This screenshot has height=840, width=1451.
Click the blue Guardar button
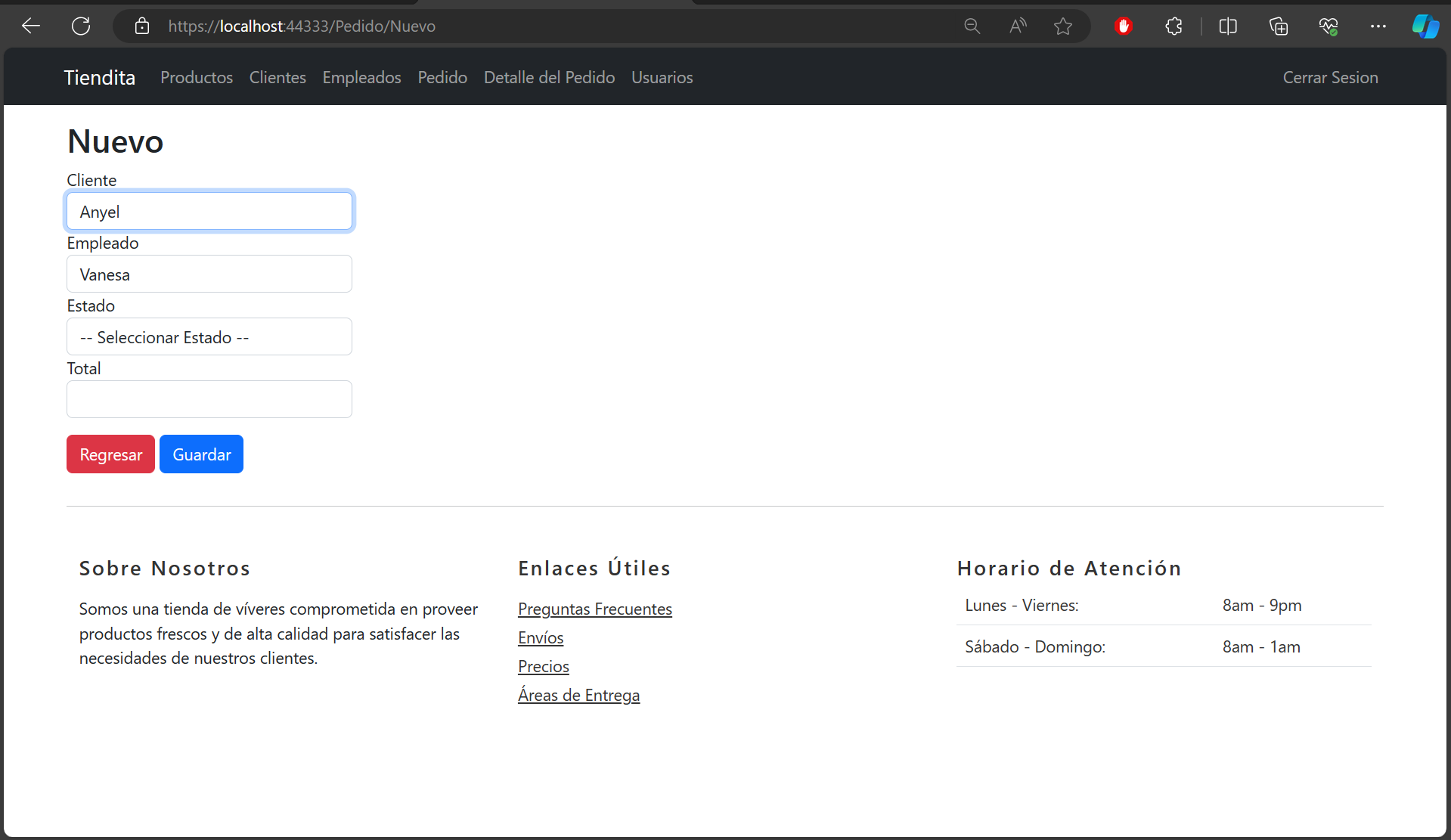[201, 454]
